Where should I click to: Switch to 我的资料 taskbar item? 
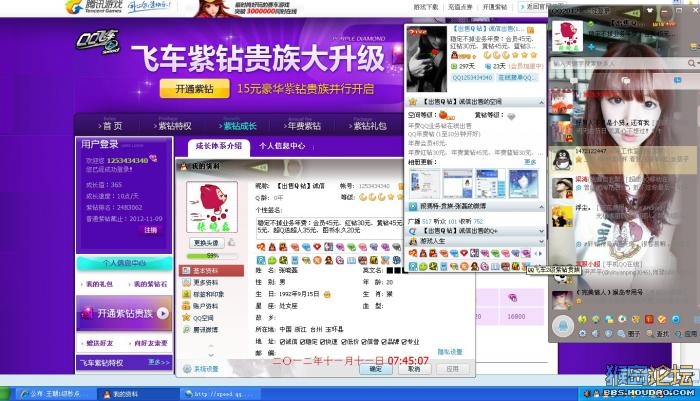click(x=137, y=394)
